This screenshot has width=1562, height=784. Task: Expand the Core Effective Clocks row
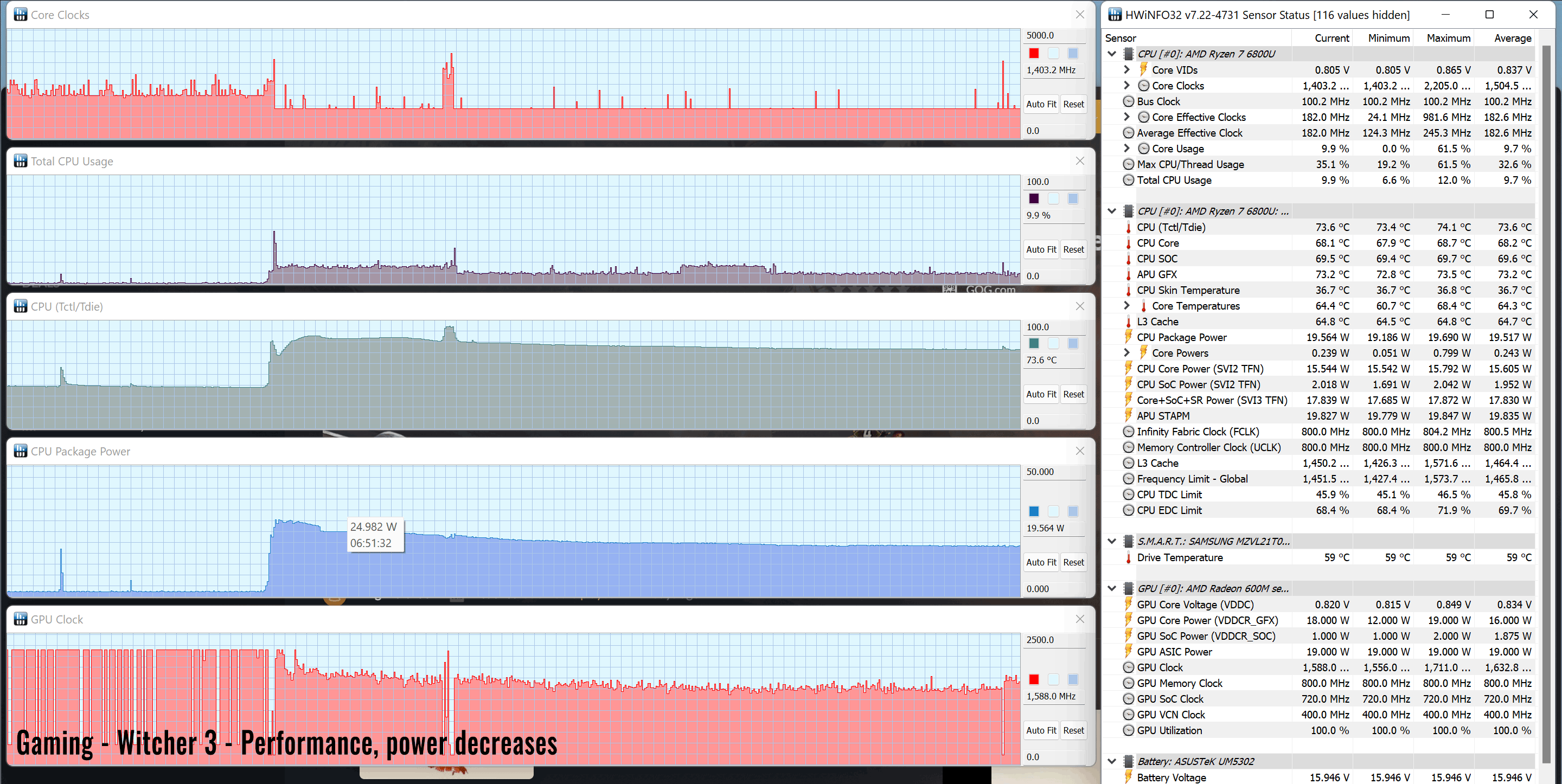pos(1126,117)
